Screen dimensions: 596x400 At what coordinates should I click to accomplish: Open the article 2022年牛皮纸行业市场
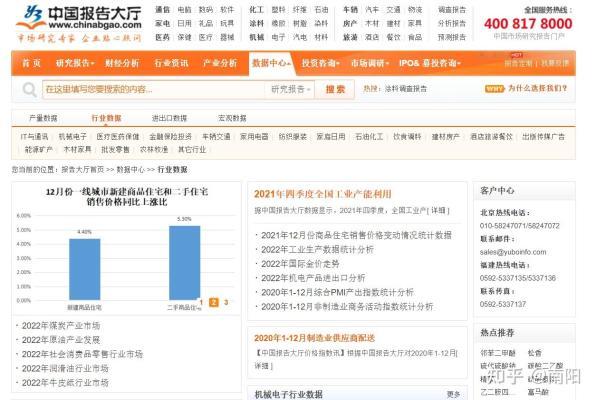pyautogui.click(x=65, y=383)
